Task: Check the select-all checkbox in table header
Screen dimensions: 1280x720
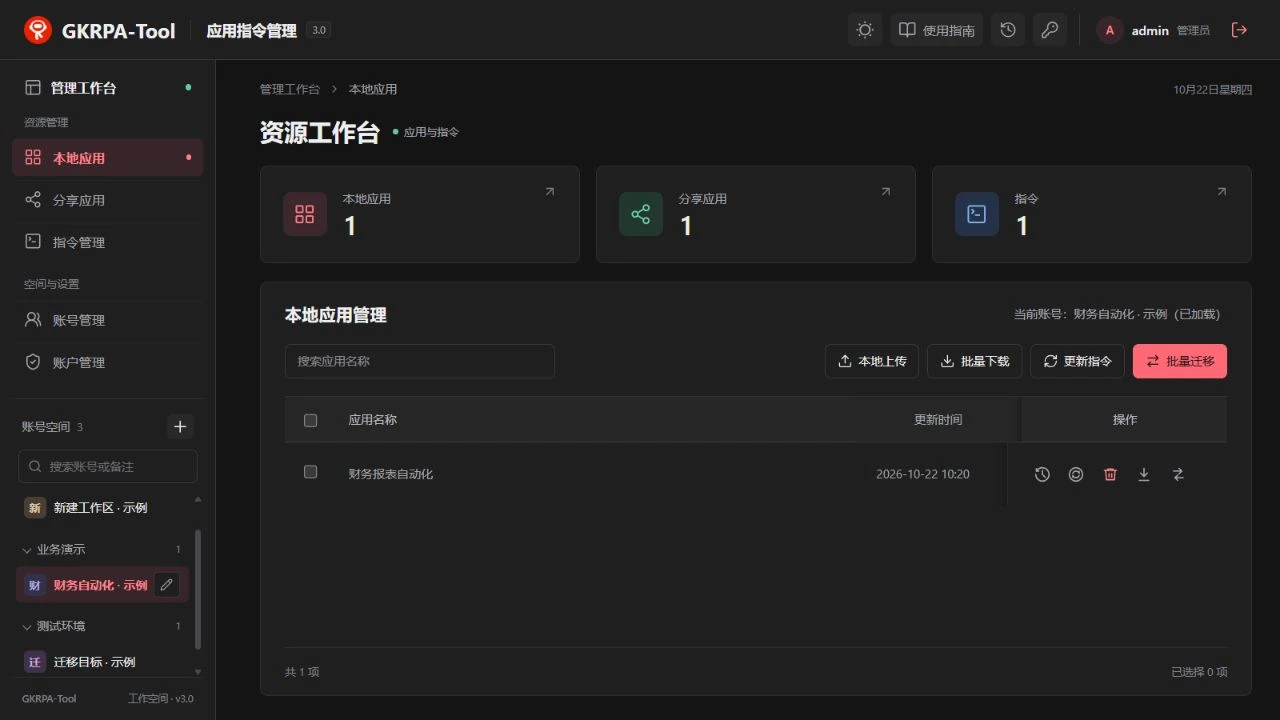Action: (310, 420)
